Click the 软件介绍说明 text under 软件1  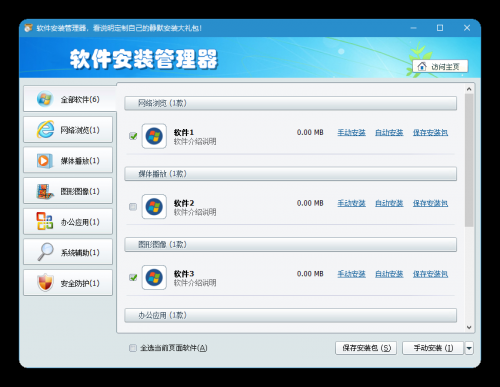[x=195, y=142]
